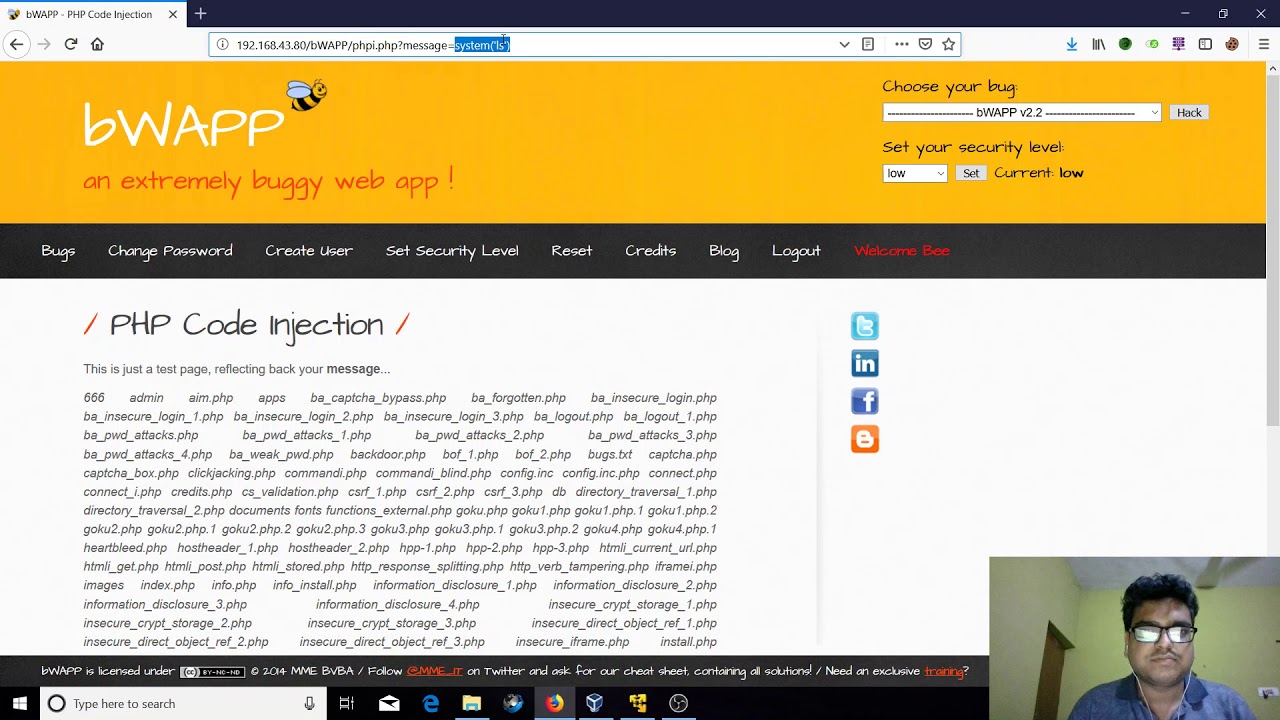Reload the current page
Viewport: 1280px width, 720px height.
pyautogui.click(x=71, y=44)
